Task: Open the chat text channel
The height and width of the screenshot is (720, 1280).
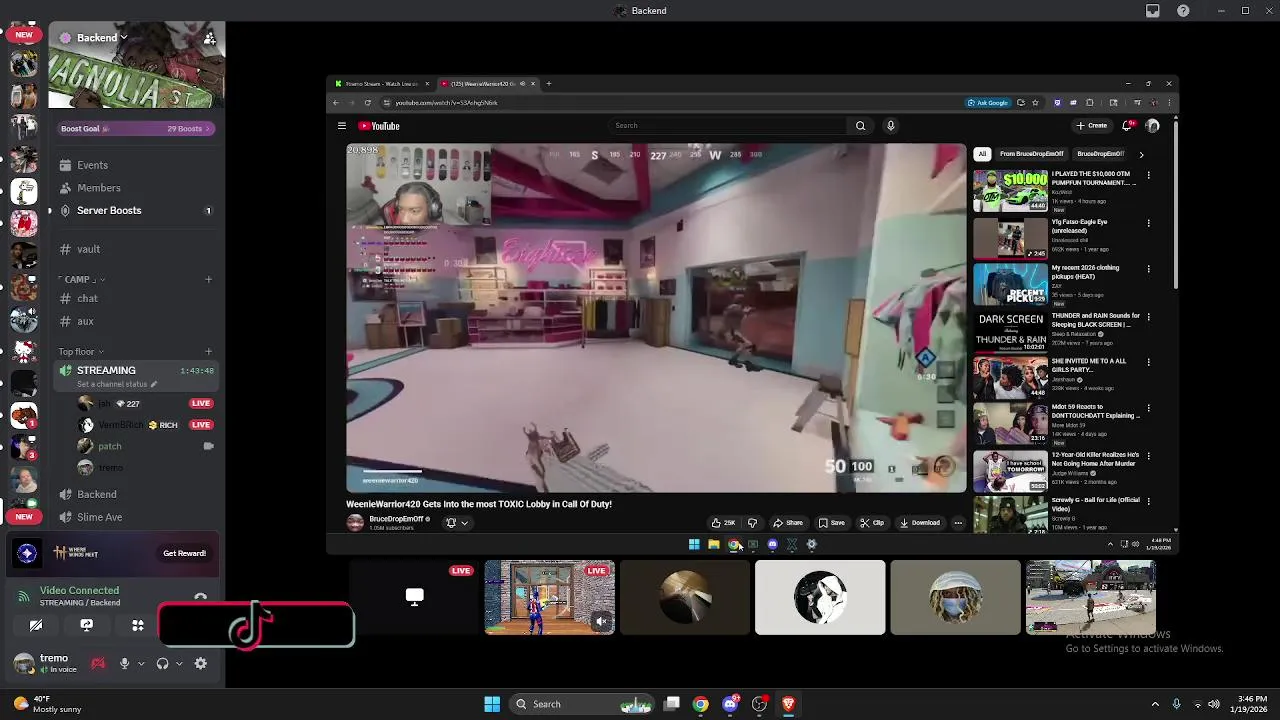Action: pos(87,299)
